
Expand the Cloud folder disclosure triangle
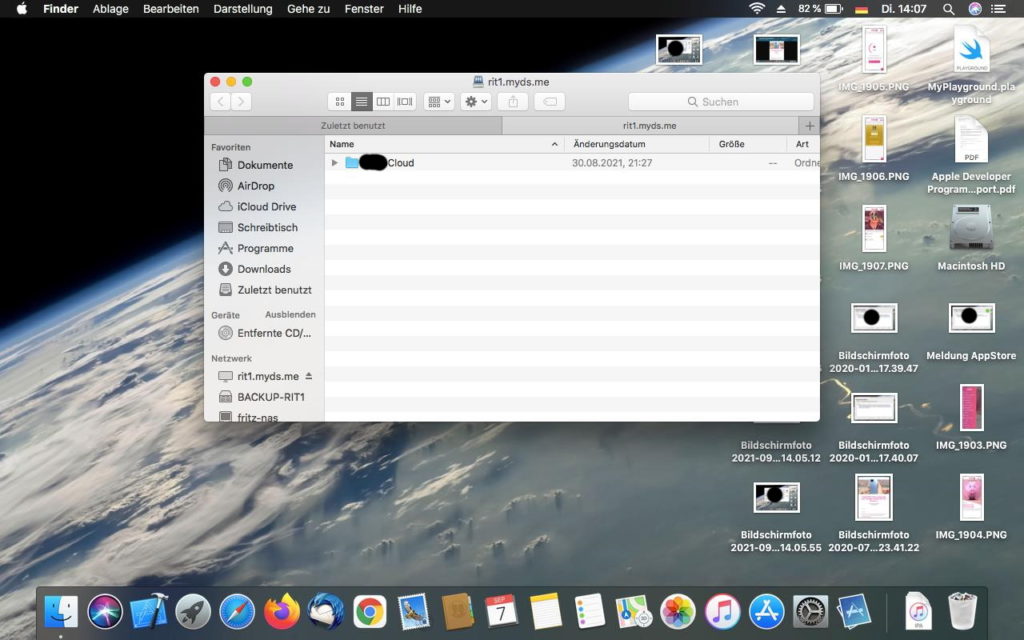[x=334, y=163]
